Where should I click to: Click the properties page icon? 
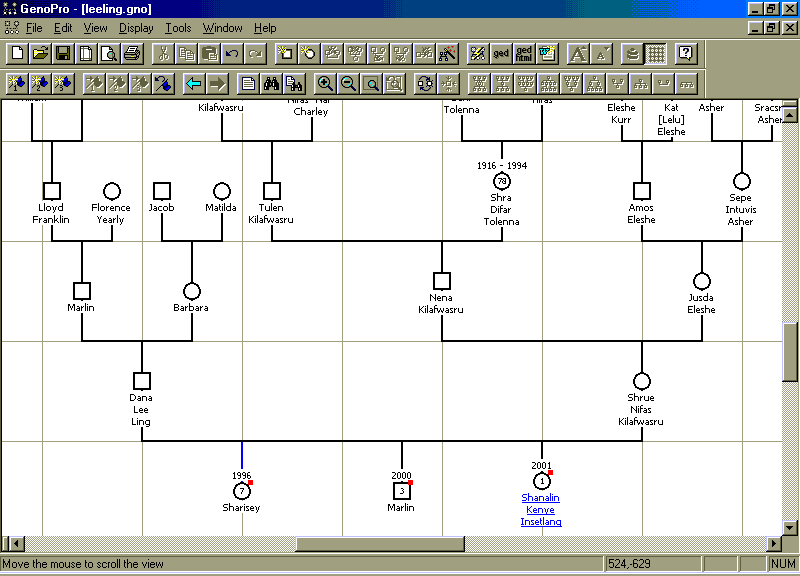pos(248,84)
